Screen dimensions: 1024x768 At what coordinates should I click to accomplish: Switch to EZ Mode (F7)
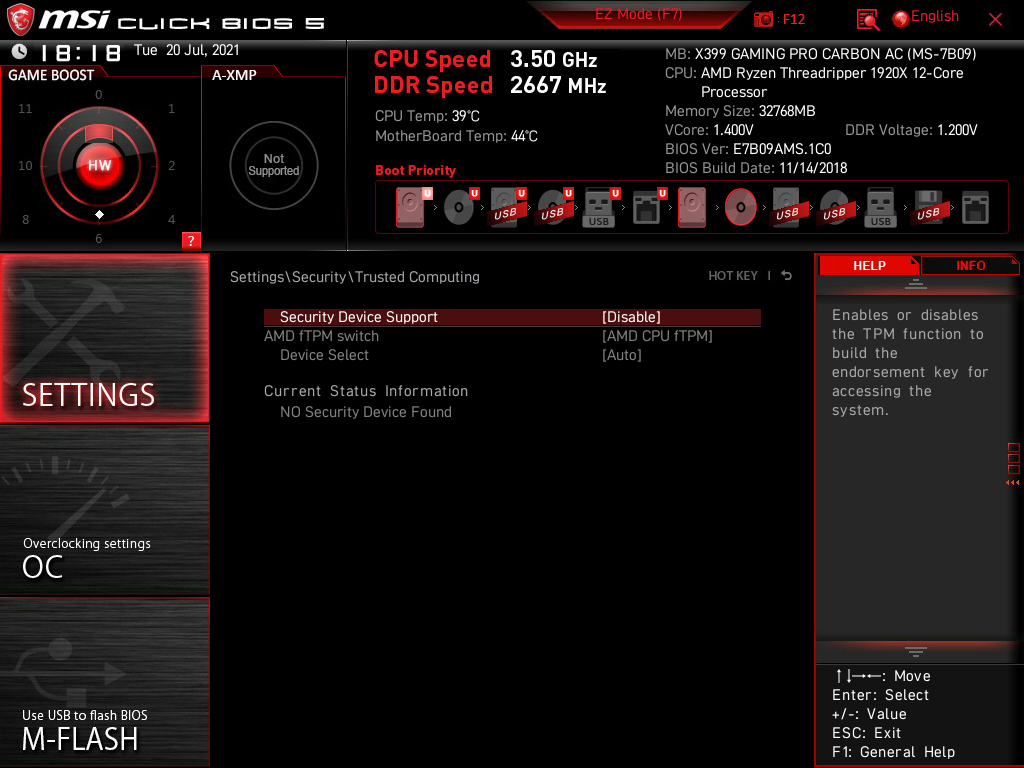pos(638,15)
